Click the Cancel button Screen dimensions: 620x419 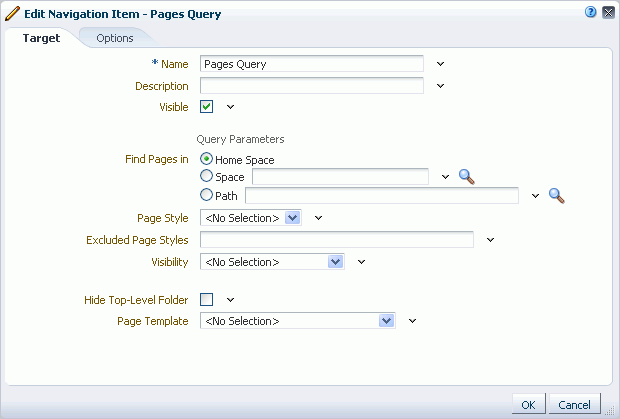point(575,404)
